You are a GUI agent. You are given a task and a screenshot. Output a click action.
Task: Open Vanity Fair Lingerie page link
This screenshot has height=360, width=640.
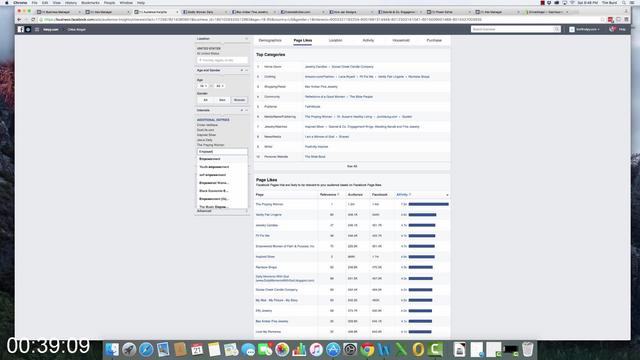tap(269, 215)
